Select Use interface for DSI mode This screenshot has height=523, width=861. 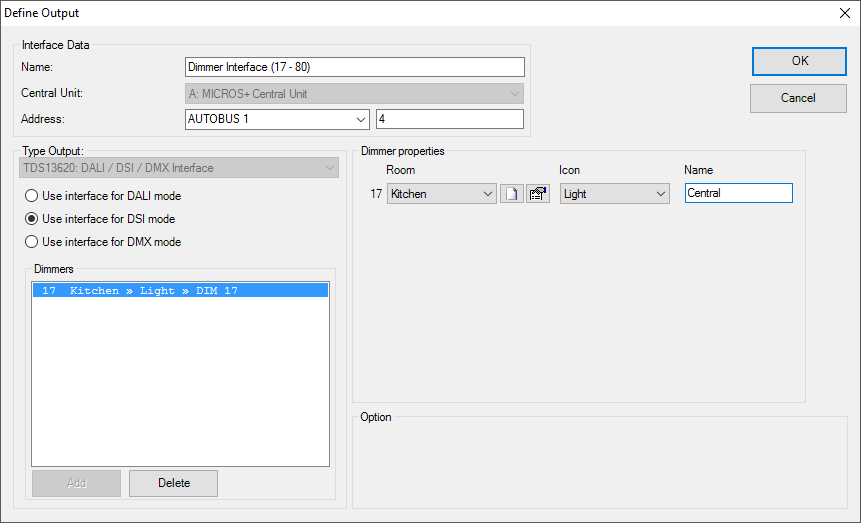coord(32,219)
